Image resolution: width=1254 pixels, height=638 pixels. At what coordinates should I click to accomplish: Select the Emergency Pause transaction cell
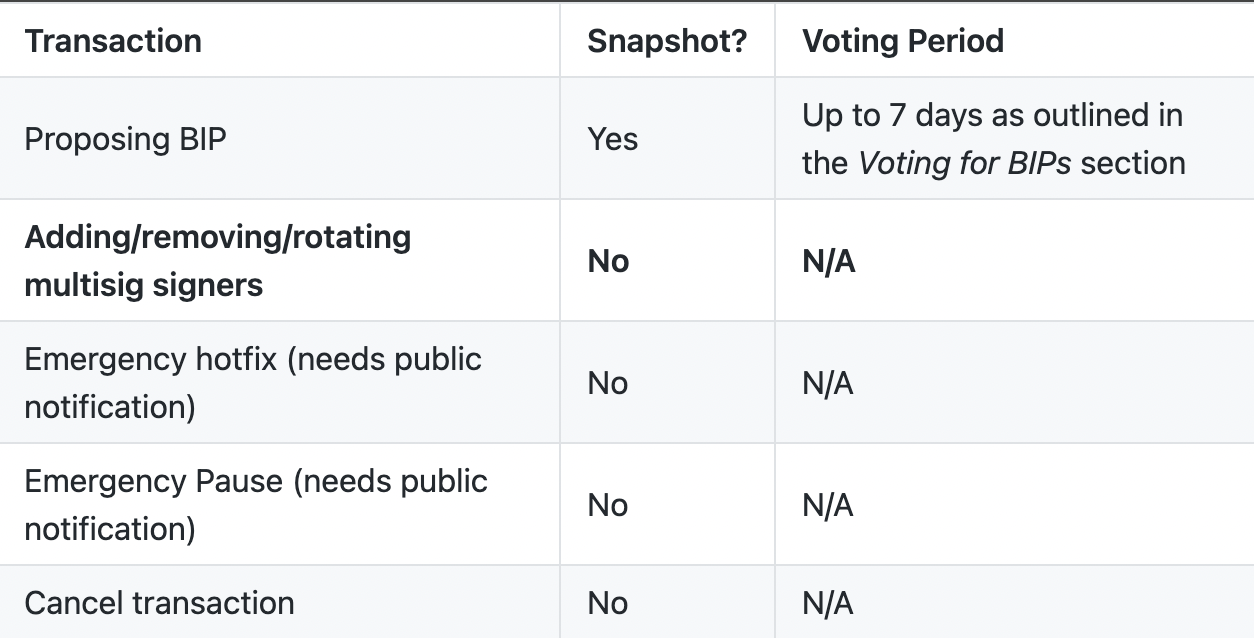point(256,505)
